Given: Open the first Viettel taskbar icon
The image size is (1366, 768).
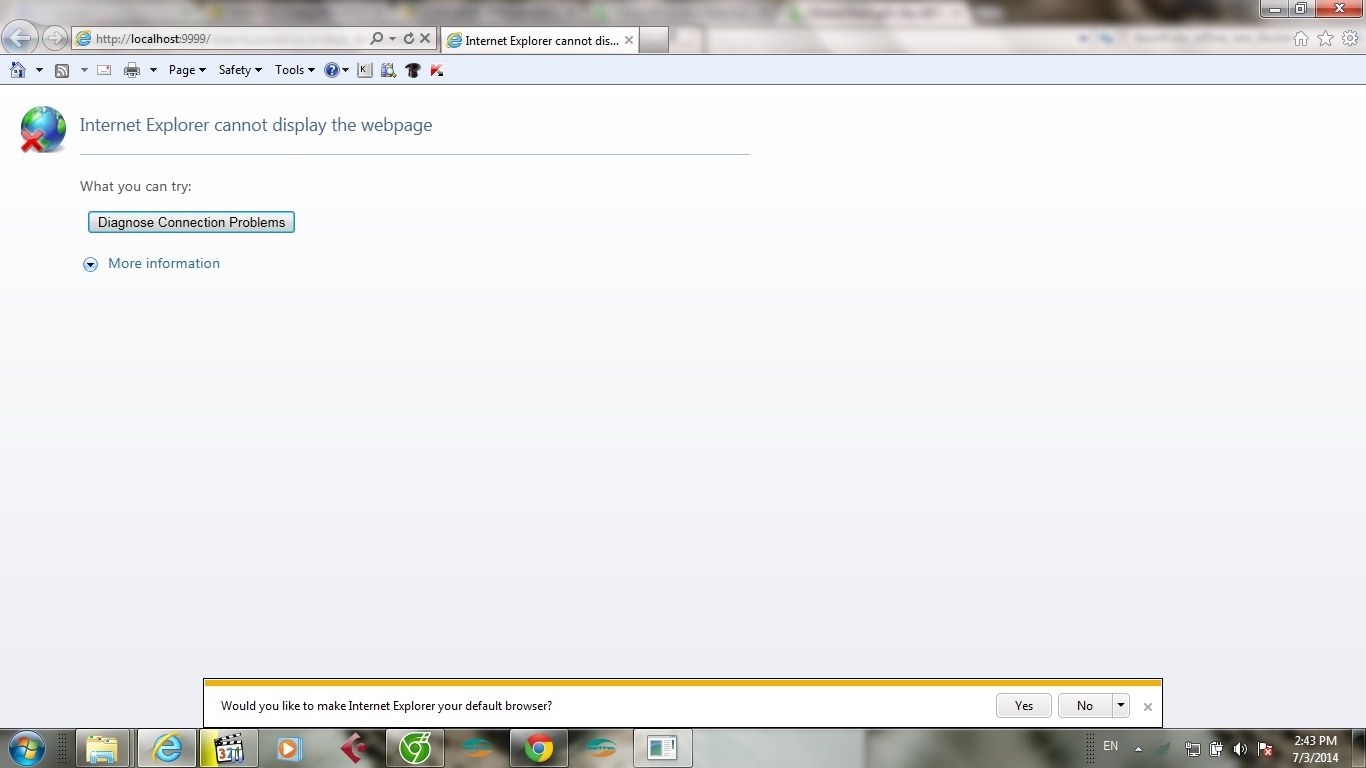Looking at the screenshot, I should click(477, 748).
